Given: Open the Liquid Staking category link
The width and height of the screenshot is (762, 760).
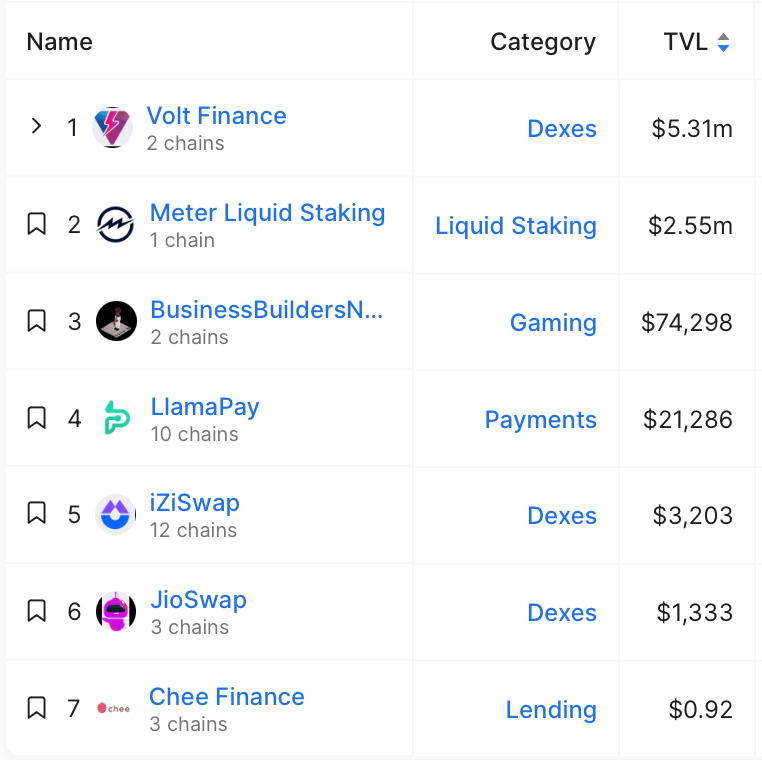Looking at the screenshot, I should (515, 226).
